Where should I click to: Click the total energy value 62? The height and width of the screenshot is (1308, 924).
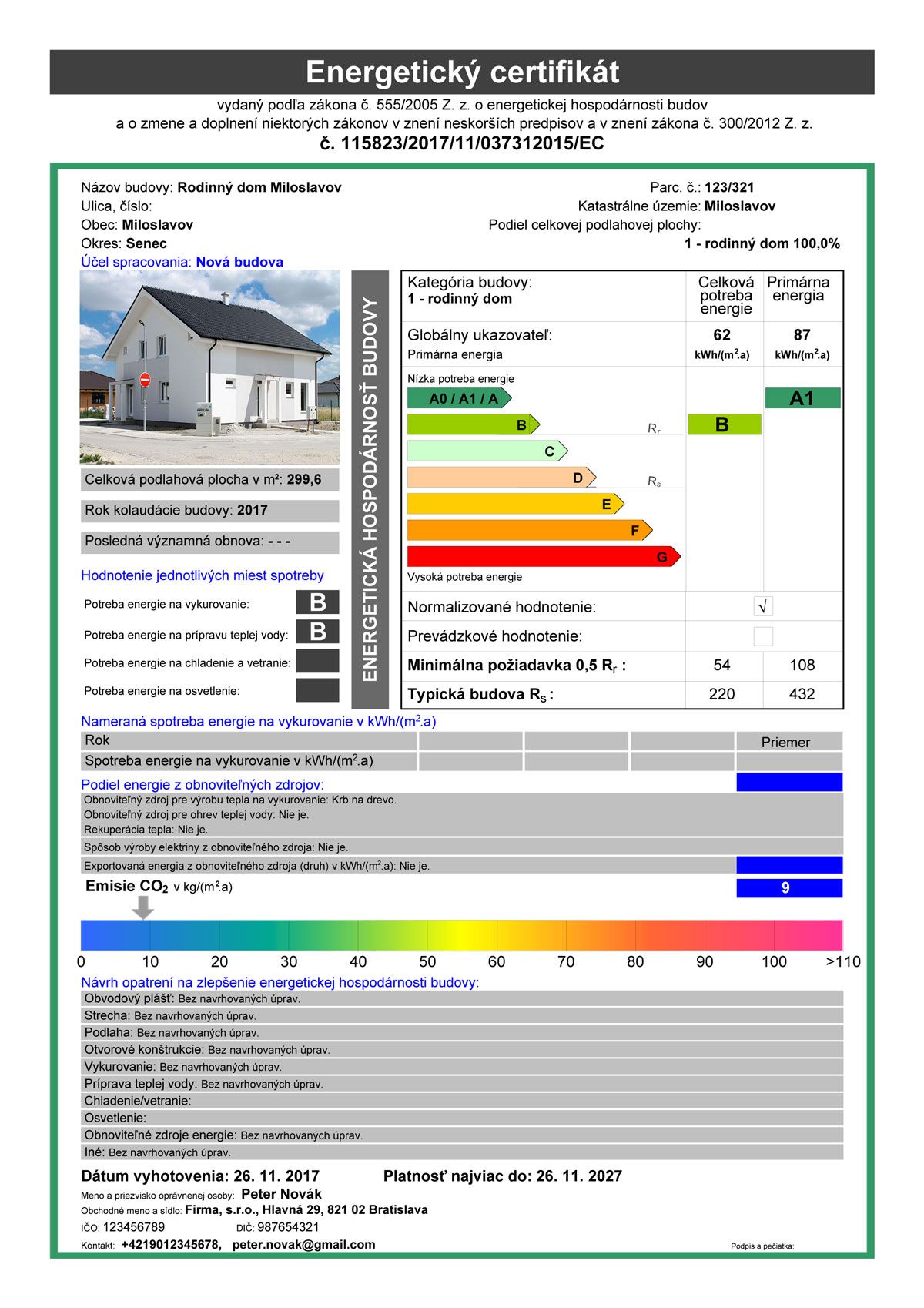click(722, 335)
